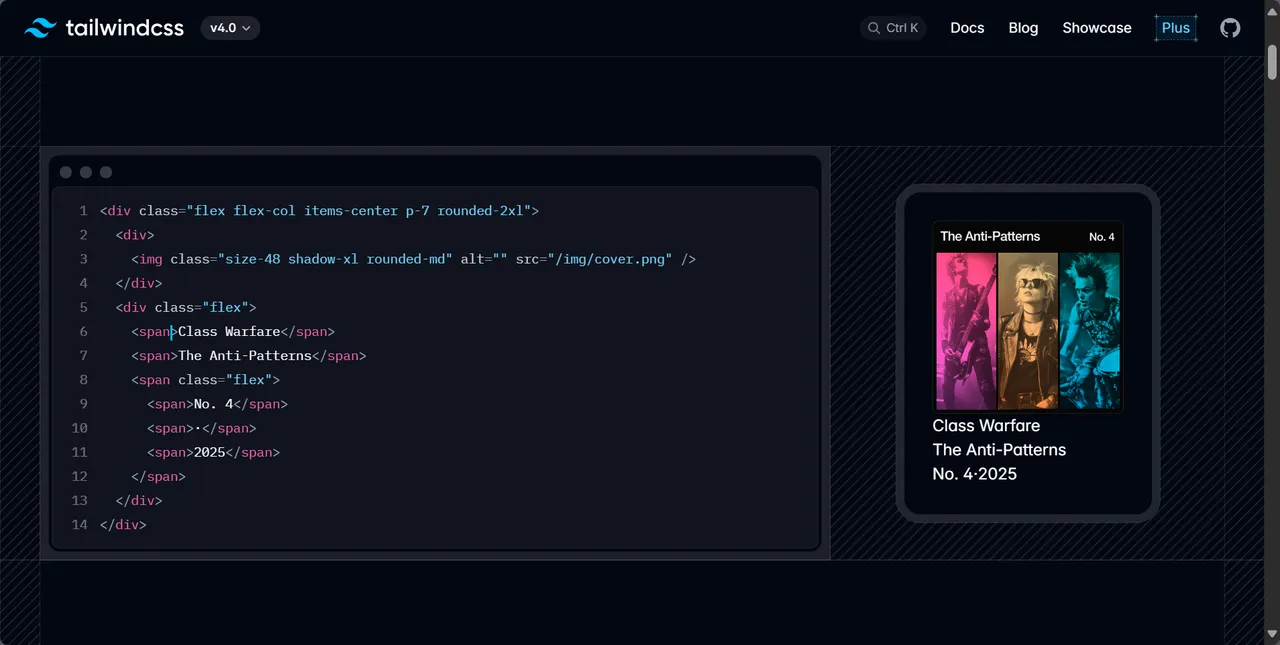Viewport: 1280px width, 645px height.
Task: Click the magnifying glass search icon
Action: click(x=872, y=28)
